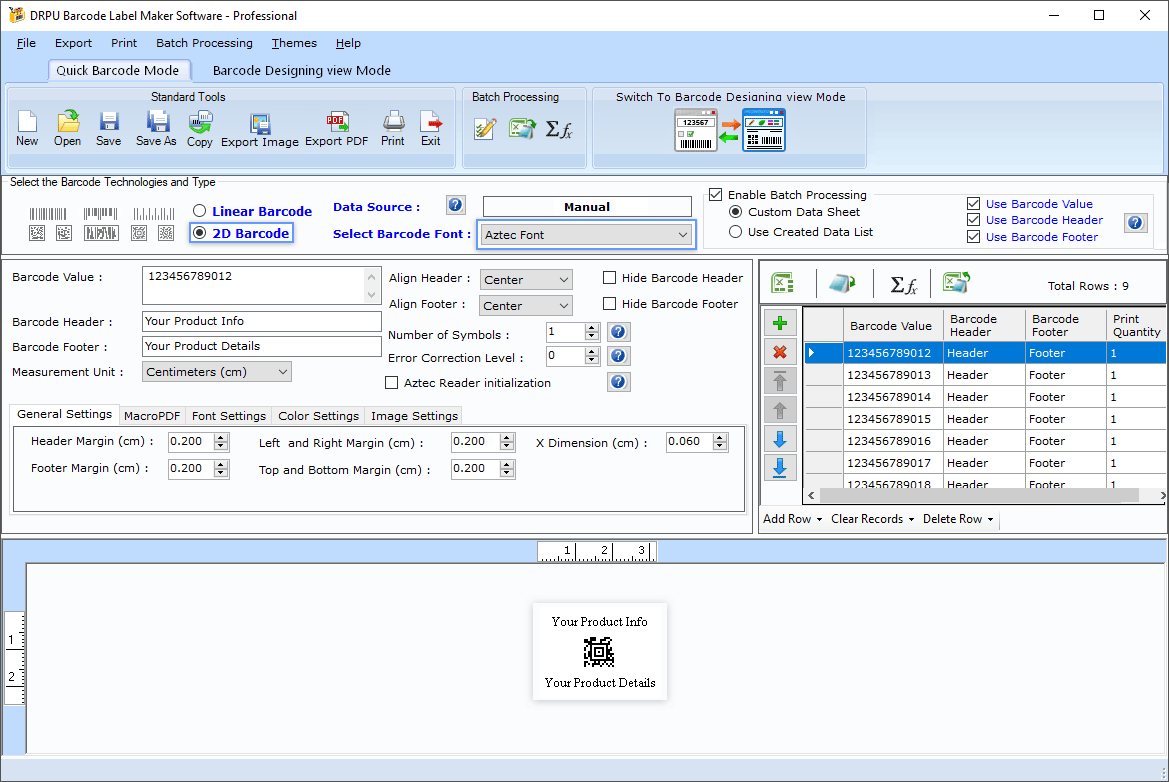The height and width of the screenshot is (782, 1169).
Task: Select the Linear Barcode radio button
Action: pos(199,211)
